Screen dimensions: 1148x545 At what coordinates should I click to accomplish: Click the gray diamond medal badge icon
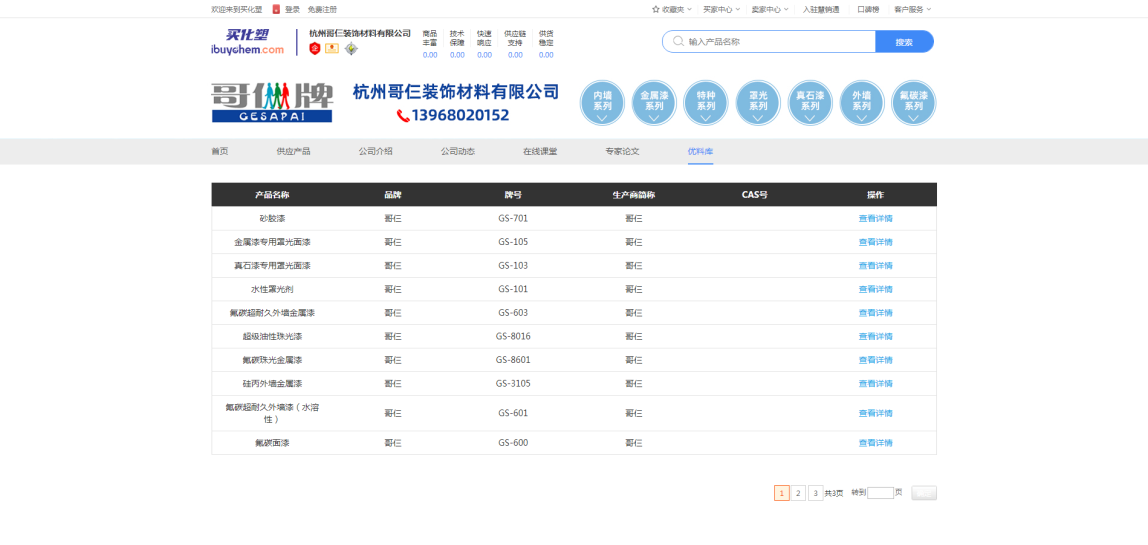click(x=351, y=48)
